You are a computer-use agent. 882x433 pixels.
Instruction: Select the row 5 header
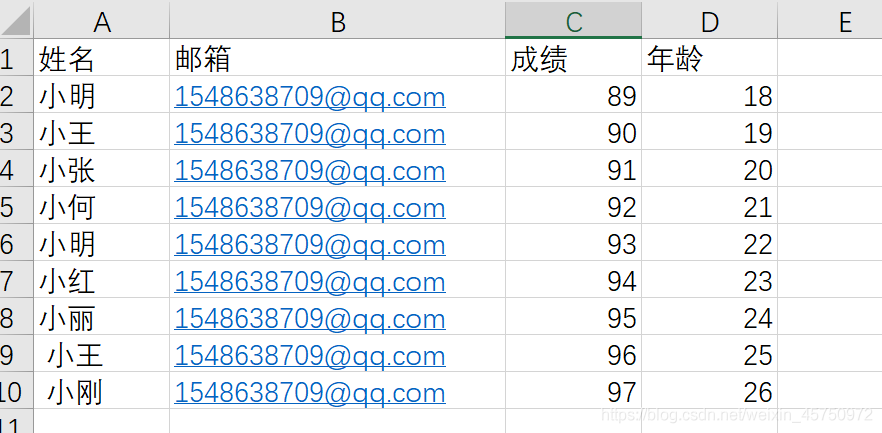8,208
